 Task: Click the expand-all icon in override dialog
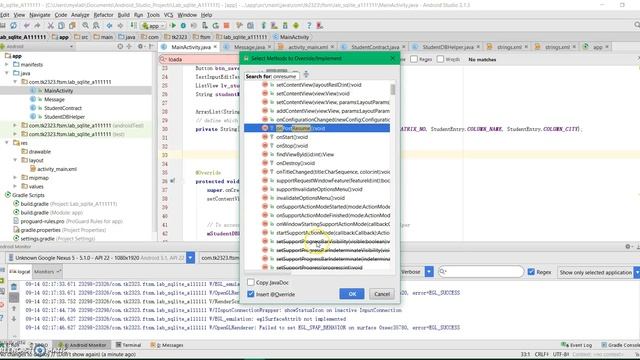point(306,74)
